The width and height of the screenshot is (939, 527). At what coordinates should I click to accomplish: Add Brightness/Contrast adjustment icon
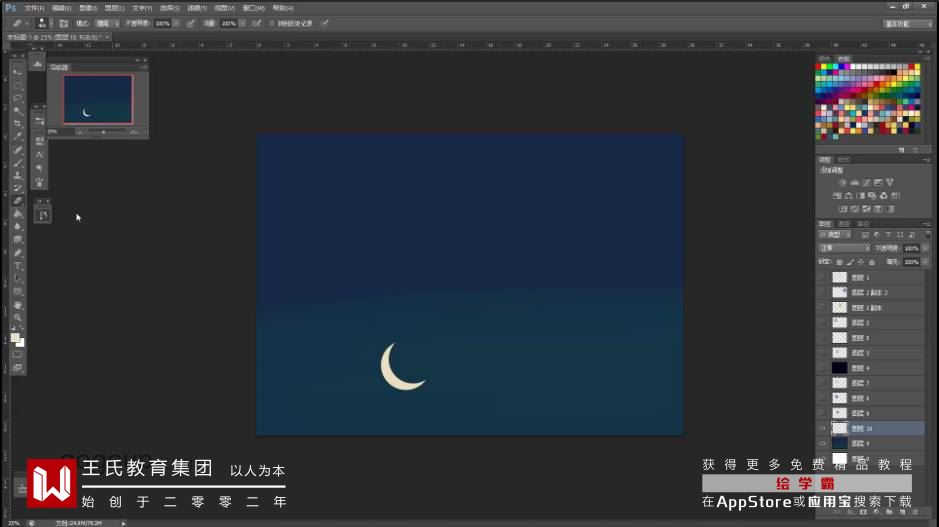843,182
